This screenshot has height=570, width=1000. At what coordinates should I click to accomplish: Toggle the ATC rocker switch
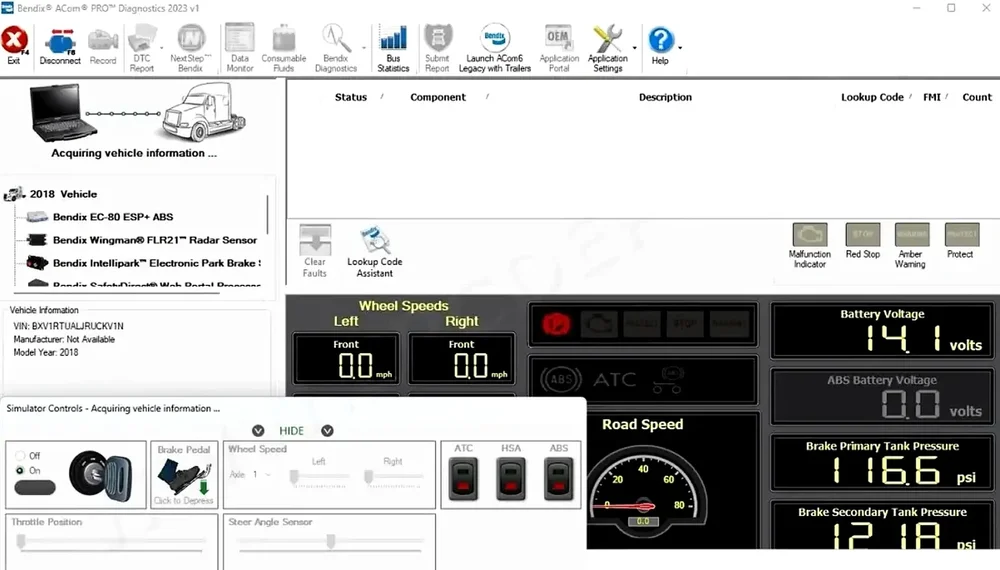pyautogui.click(x=463, y=479)
